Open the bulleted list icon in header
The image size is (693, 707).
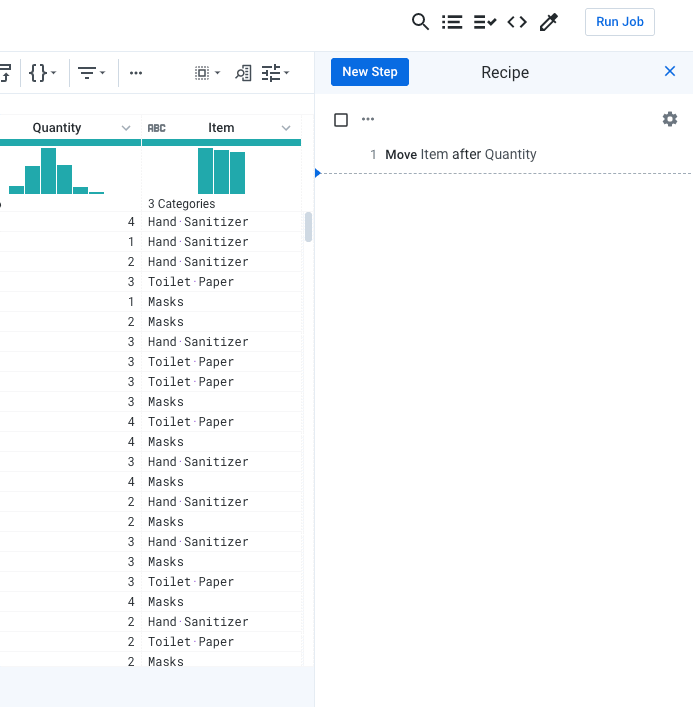point(452,22)
